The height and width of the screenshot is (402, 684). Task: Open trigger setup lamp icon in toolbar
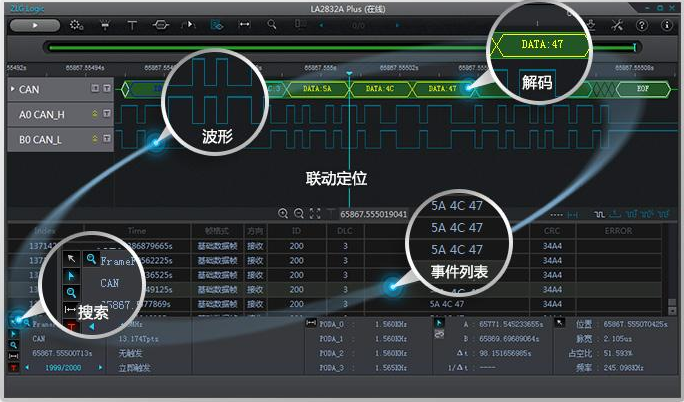click(x=105, y=25)
